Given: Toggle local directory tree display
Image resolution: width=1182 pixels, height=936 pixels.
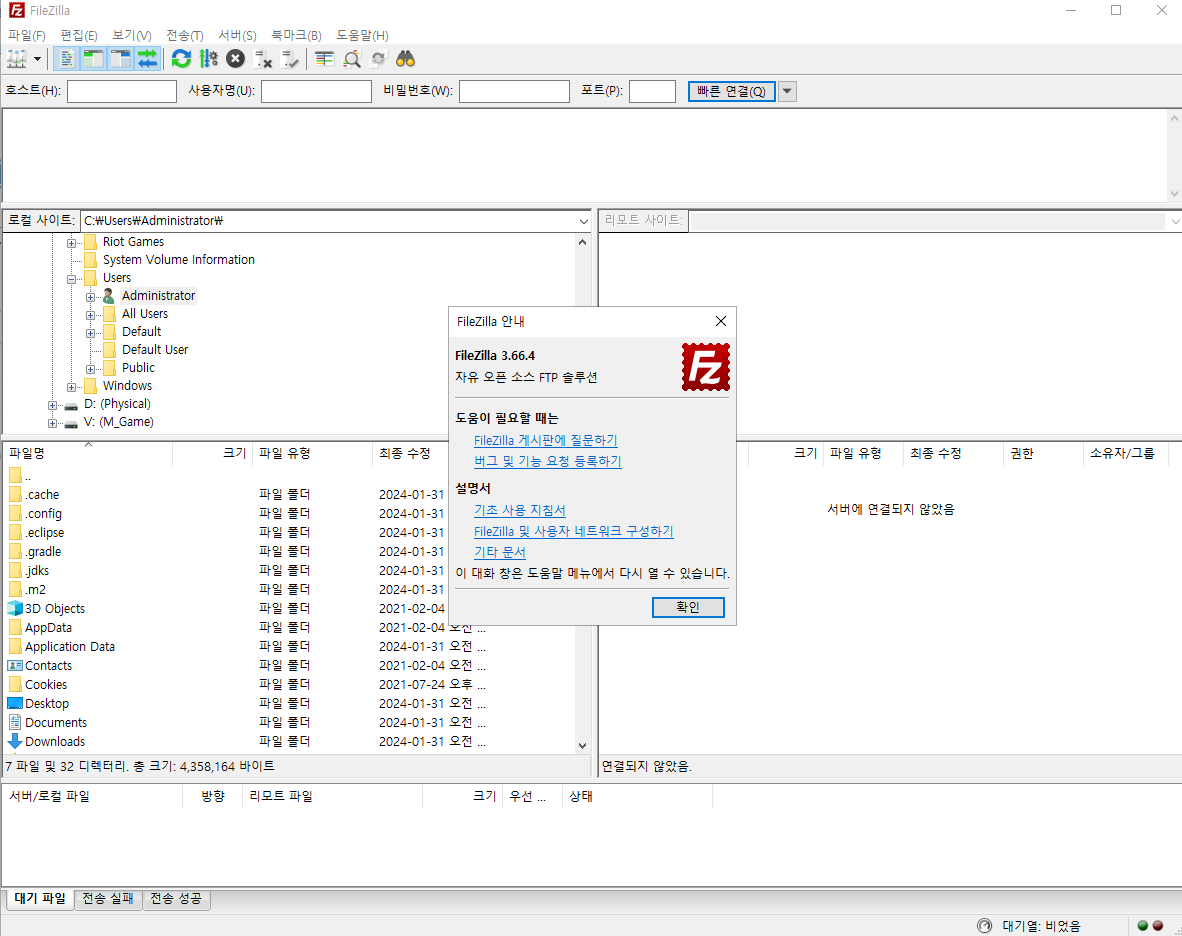Looking at the screenshot, I should 93,59.
